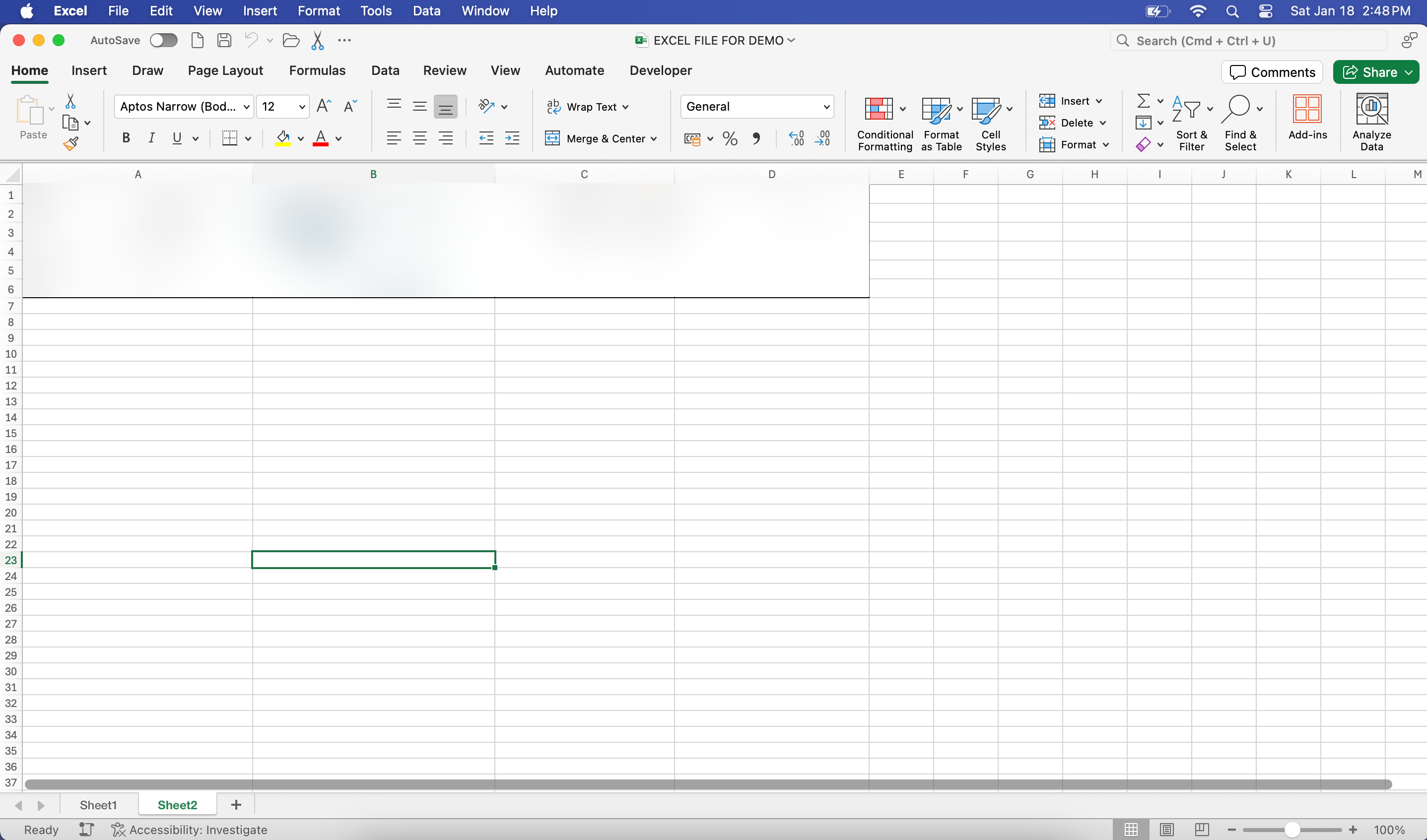Click the green Share button
The image size is (1427, 840).
tap(1370, 72)
